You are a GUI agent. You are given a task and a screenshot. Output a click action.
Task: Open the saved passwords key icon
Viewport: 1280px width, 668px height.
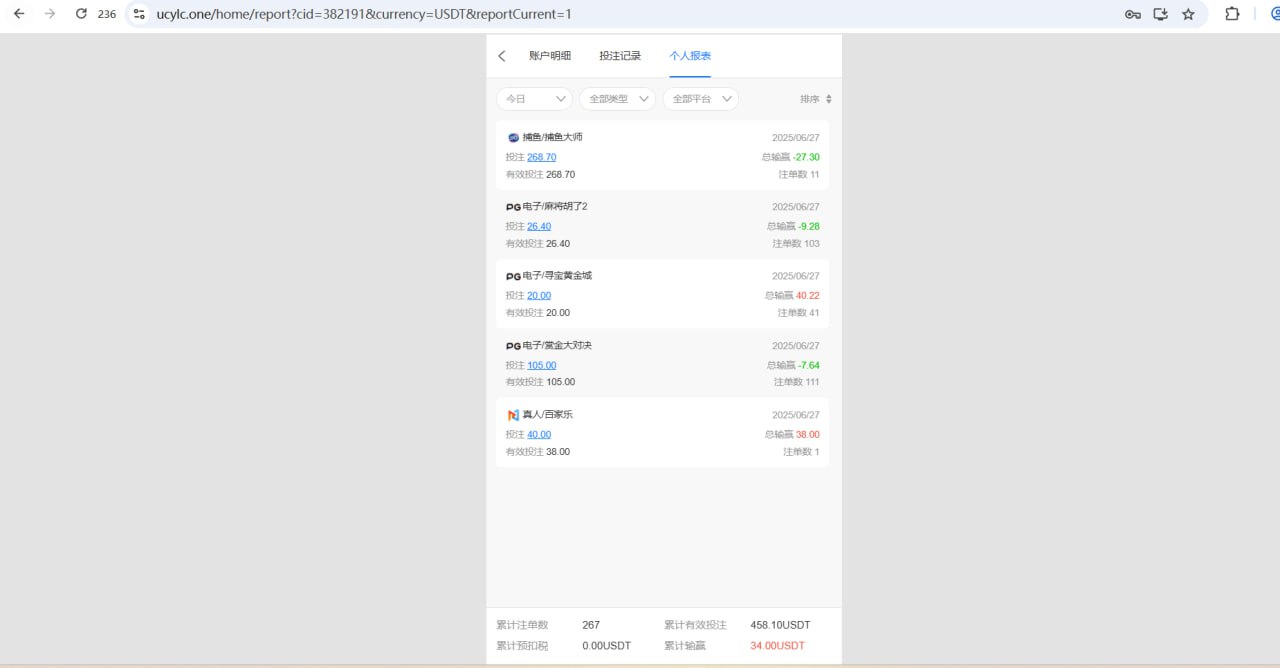tap(1133, 14)
